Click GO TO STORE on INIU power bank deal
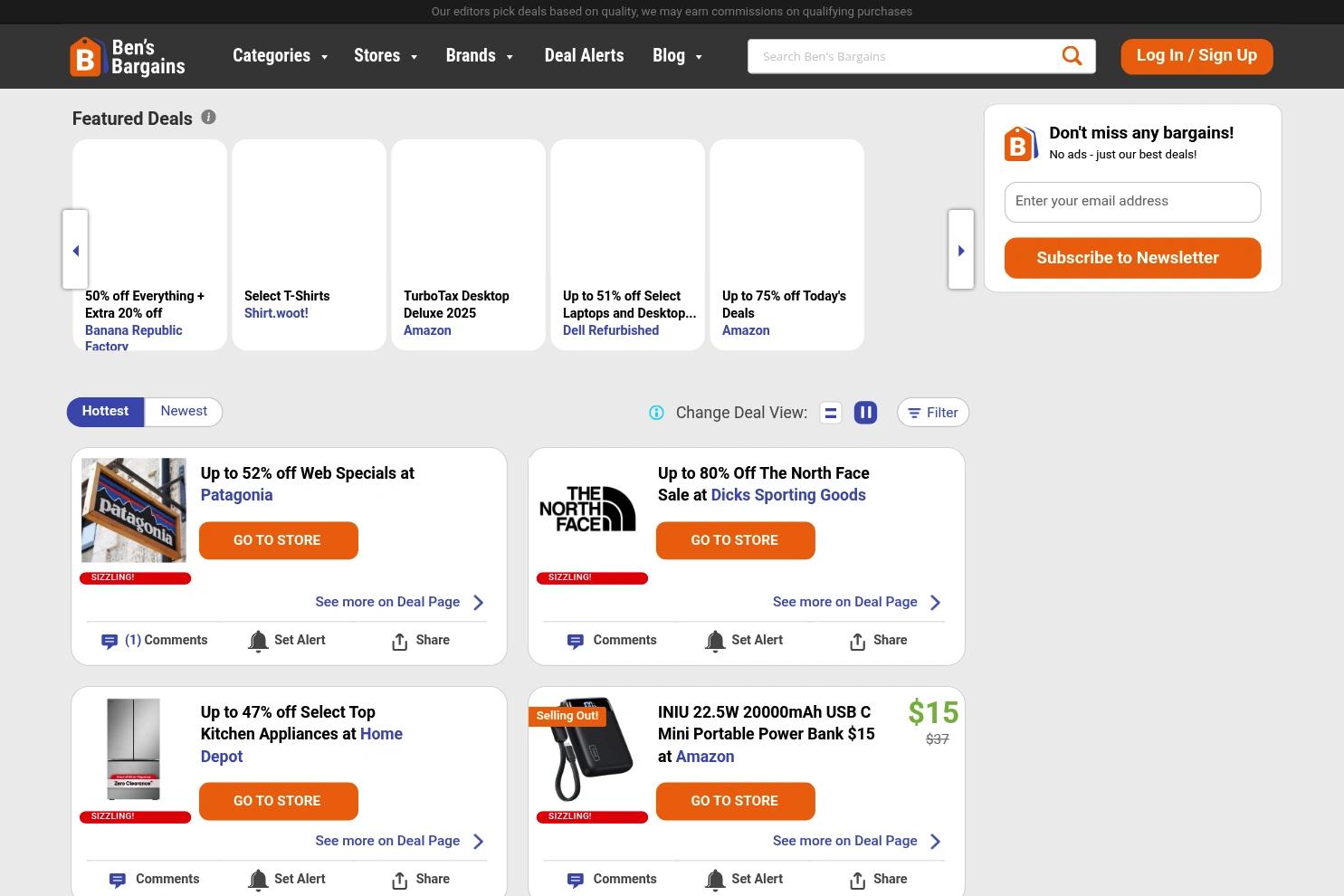The height and width of the screenshot is (896, 1344). click(735, 801)
